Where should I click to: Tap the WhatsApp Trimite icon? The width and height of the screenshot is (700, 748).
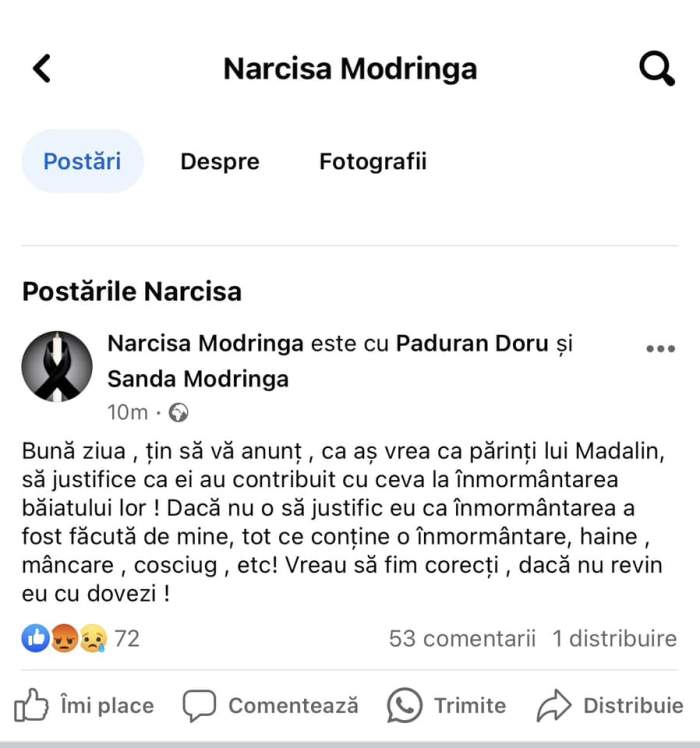click(405, 706)
